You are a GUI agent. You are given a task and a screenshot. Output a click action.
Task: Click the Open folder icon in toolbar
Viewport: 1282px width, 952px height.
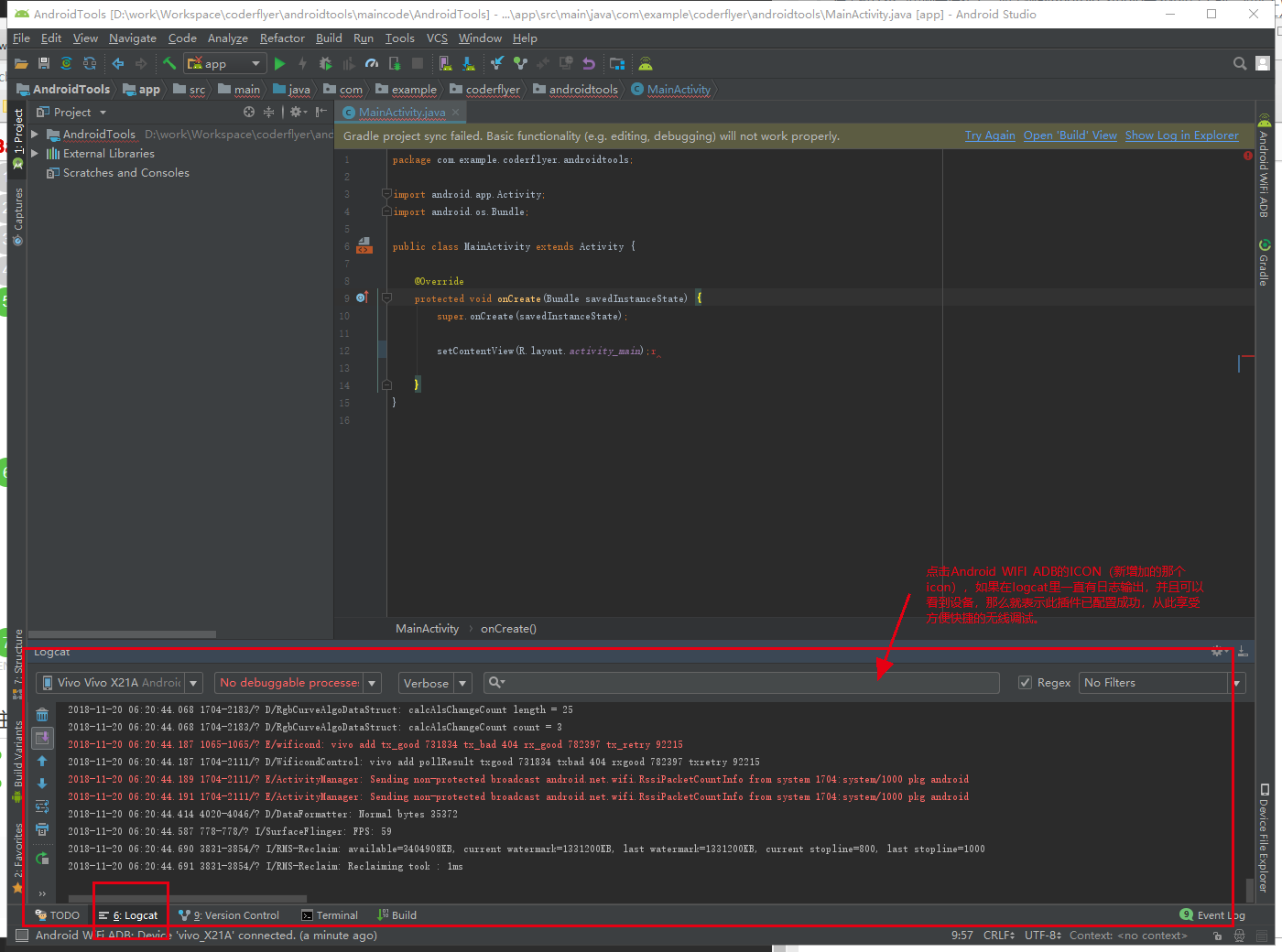[21, 64]
